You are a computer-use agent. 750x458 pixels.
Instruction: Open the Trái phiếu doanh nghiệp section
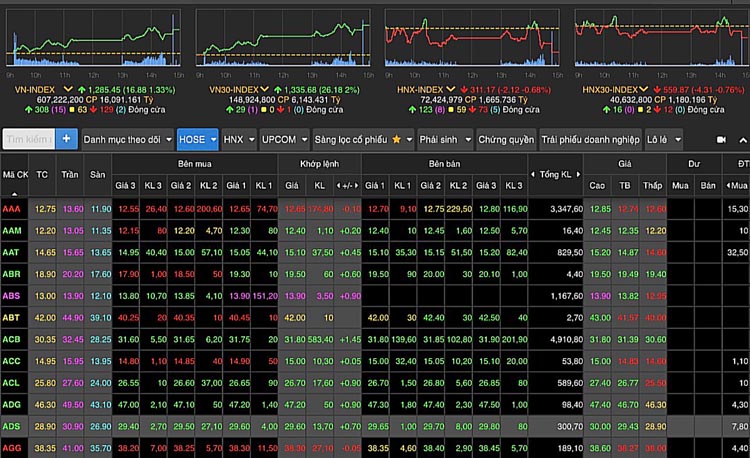[589, 139]
